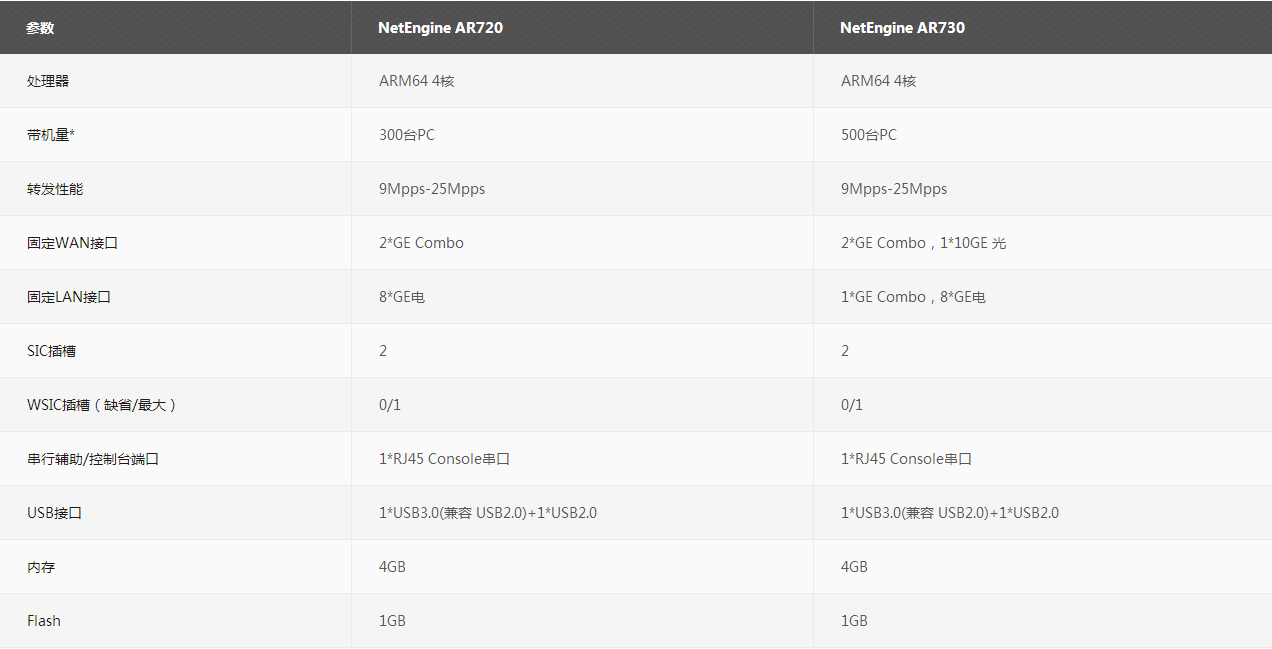Click the 处理器 row label
This screenshot has width=1272, height=649.
[x=48, y=81]
